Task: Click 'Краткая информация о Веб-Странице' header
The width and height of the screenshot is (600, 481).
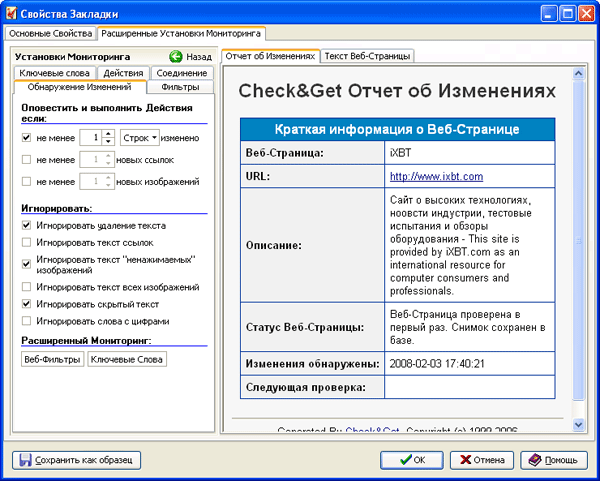Action: 397,129
